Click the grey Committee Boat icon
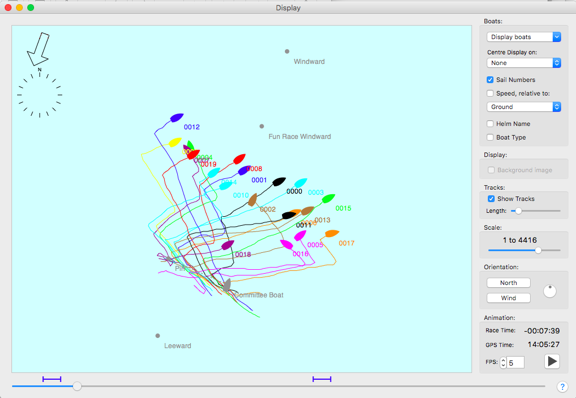This screenshot has height=398, width=576. pyautogui.click(x=227, y=285)
